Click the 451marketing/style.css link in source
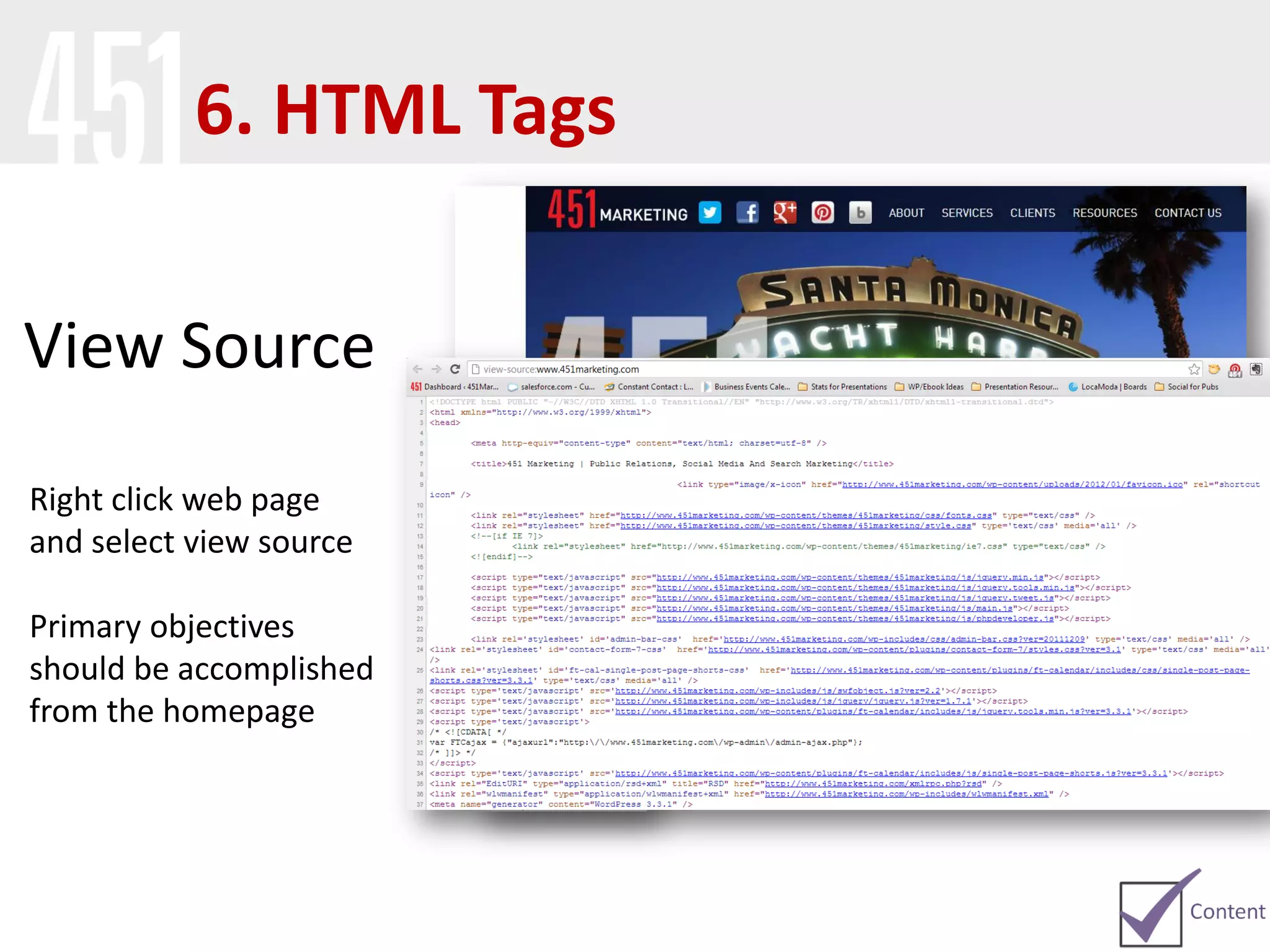Image resolution: width=1270 pixels, height=952 pixels. coord(796,526)
